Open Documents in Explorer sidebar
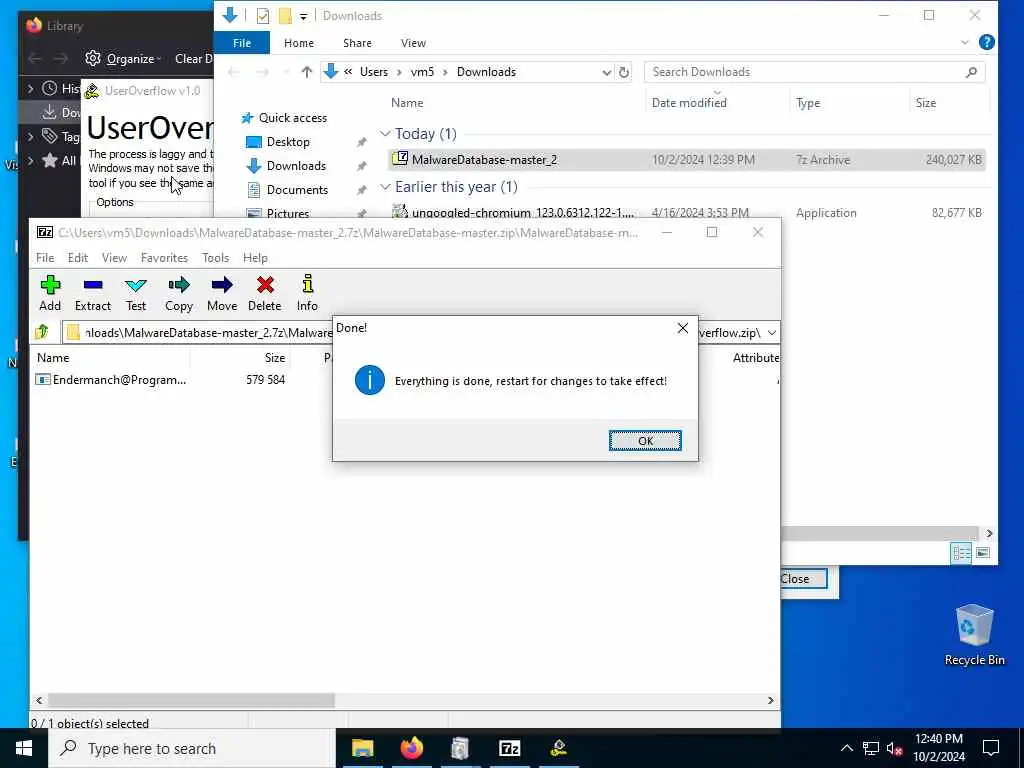This screenshot has width=1024, height=768. (297, 190)
